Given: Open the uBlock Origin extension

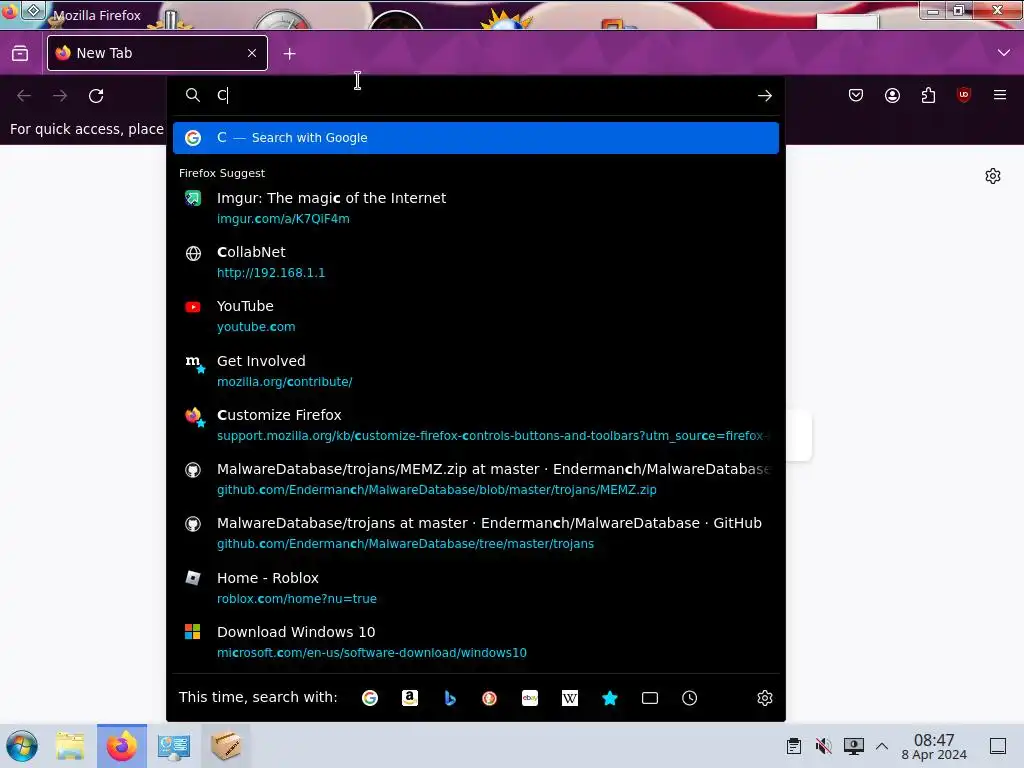Looking at the screenshot, I should click(x=964, y=95).
